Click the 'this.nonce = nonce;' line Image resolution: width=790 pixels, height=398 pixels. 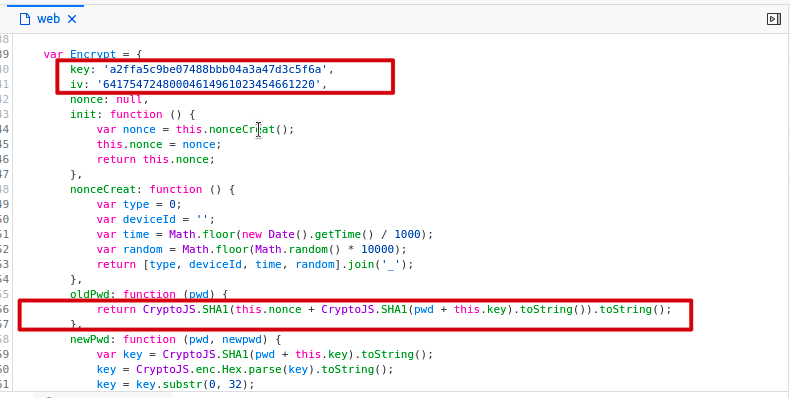pos(159,145)
